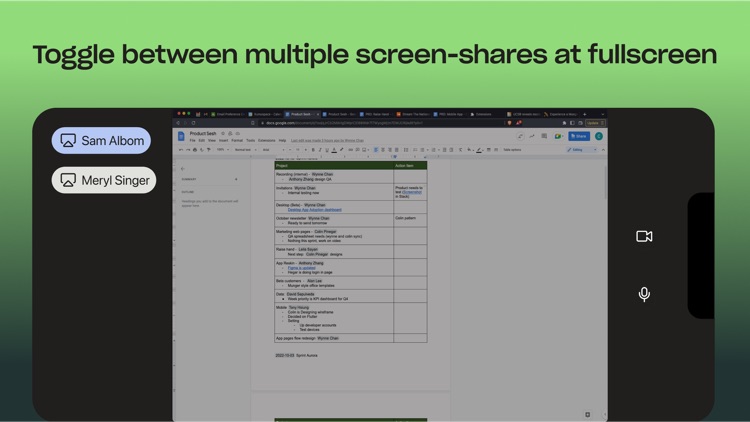Collapse the Docs toolbar with the chevron
Screen dimensions: 750x422
pos(603,150)
